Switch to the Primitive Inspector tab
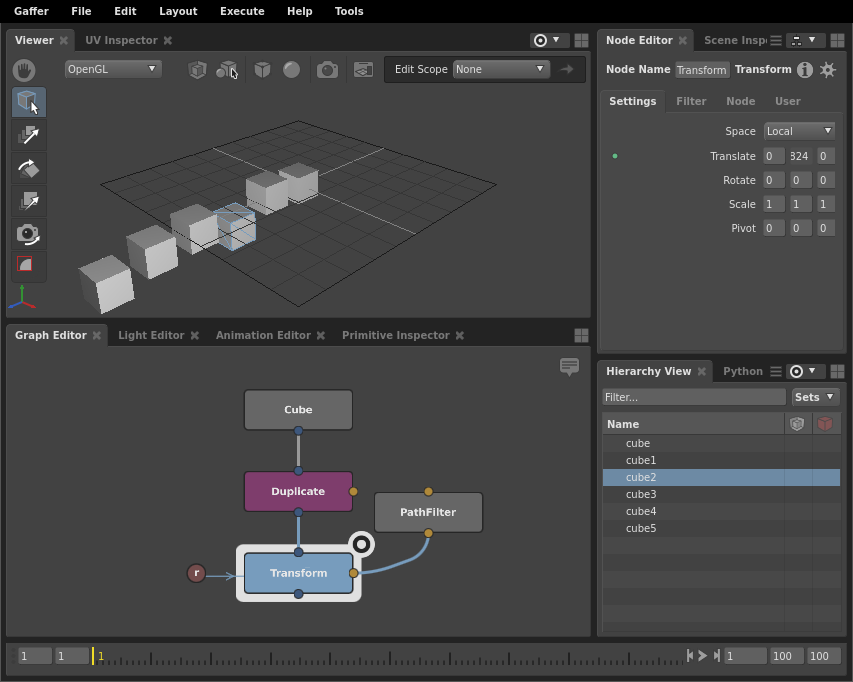Image resolution: width=853 pixels, height=682 pixels. pos(395,335)
